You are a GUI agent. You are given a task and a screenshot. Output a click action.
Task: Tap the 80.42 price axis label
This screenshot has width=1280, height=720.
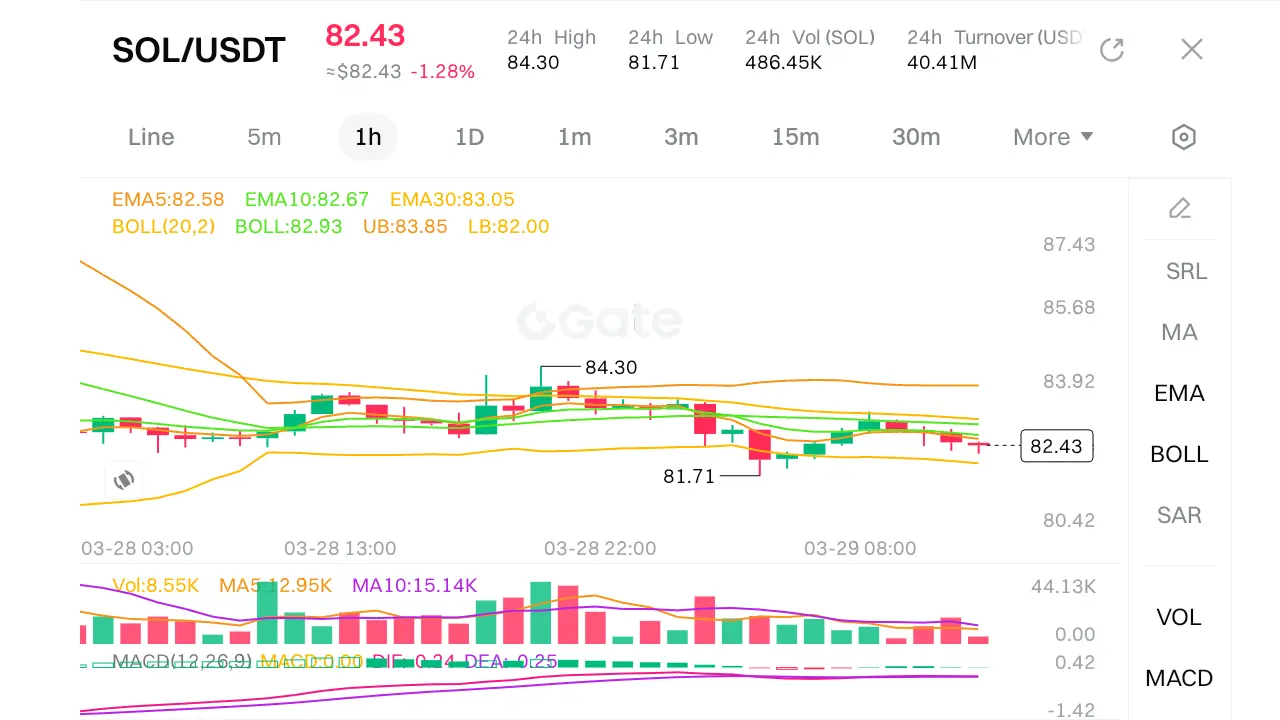1069,520
